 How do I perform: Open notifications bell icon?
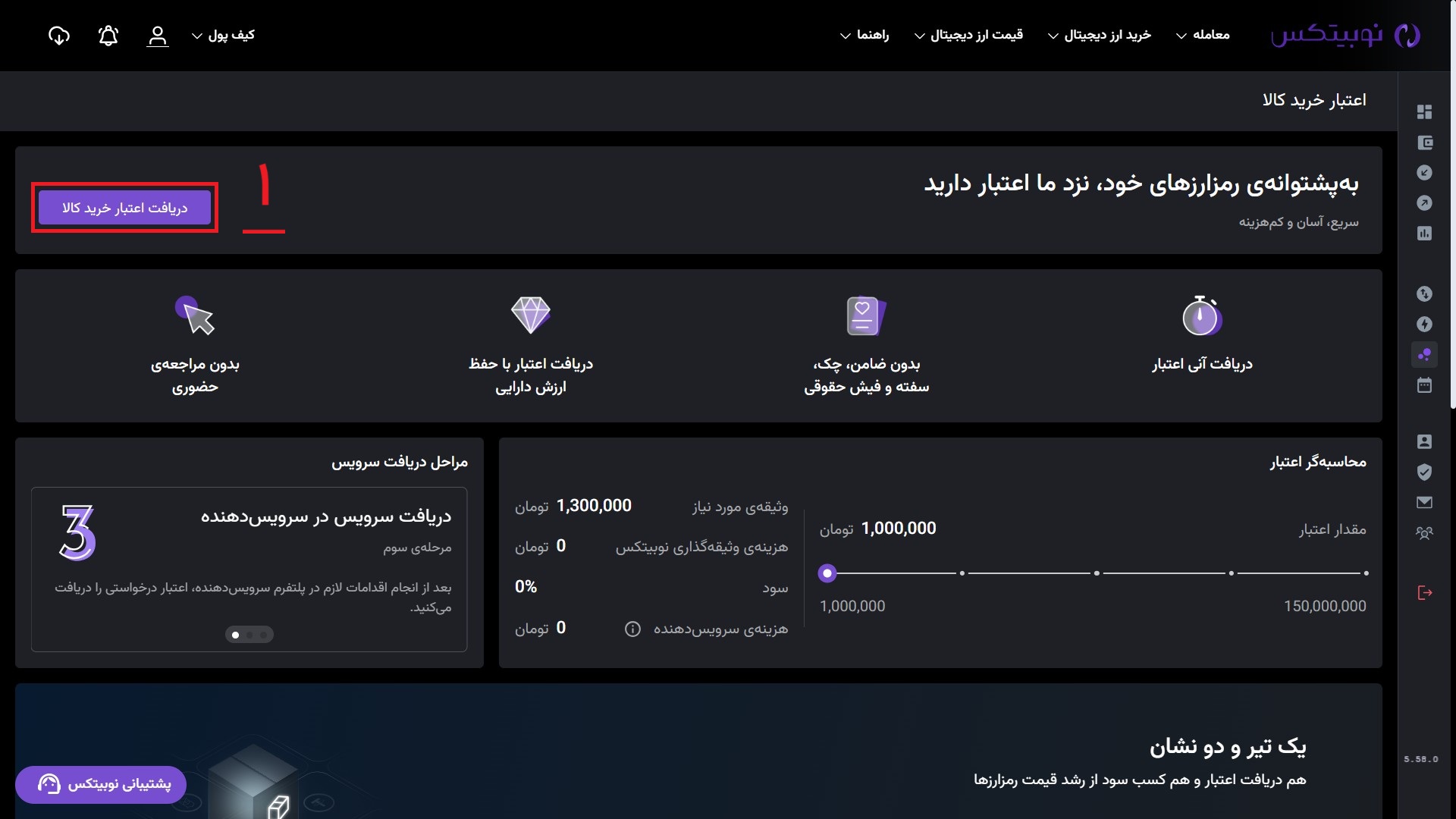(x=108, y=35)
